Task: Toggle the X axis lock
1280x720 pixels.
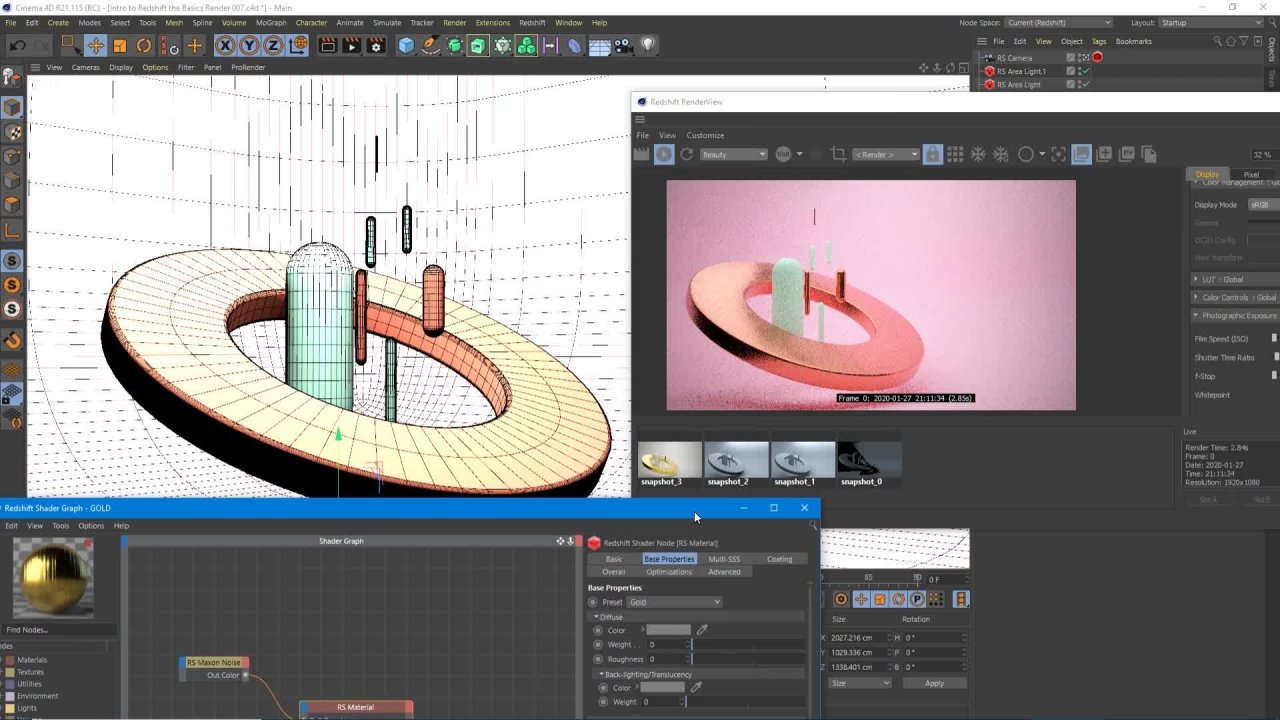Action: coord(225,45)
